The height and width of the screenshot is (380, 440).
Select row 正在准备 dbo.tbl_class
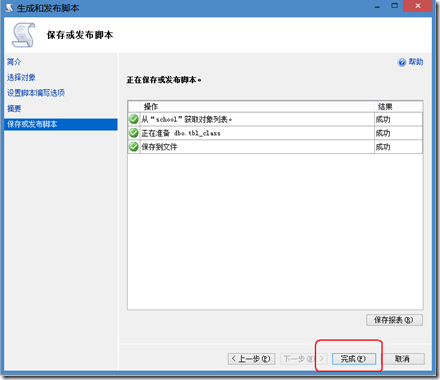[x=275, y=133]
